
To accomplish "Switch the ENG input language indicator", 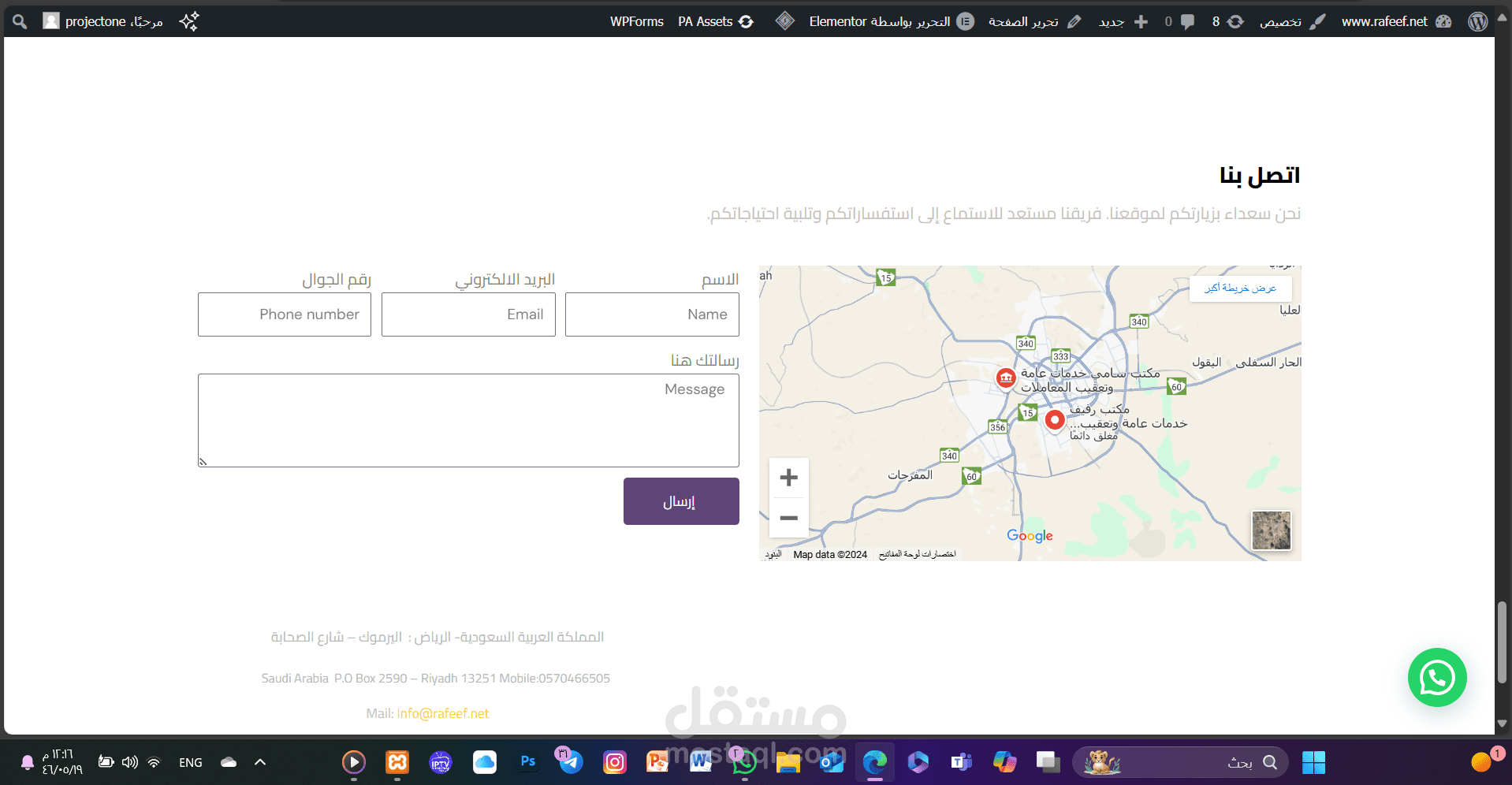I will click(191, 762).
